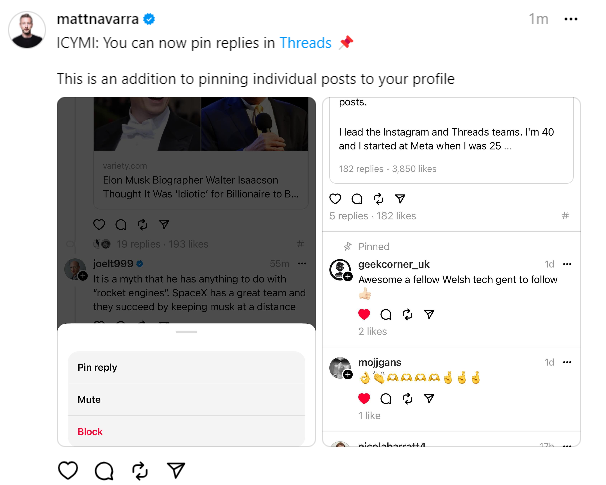Like the mattnavarra post with heart icon
The width and height of the screenshot is (606, 485).
coord(68,470)
